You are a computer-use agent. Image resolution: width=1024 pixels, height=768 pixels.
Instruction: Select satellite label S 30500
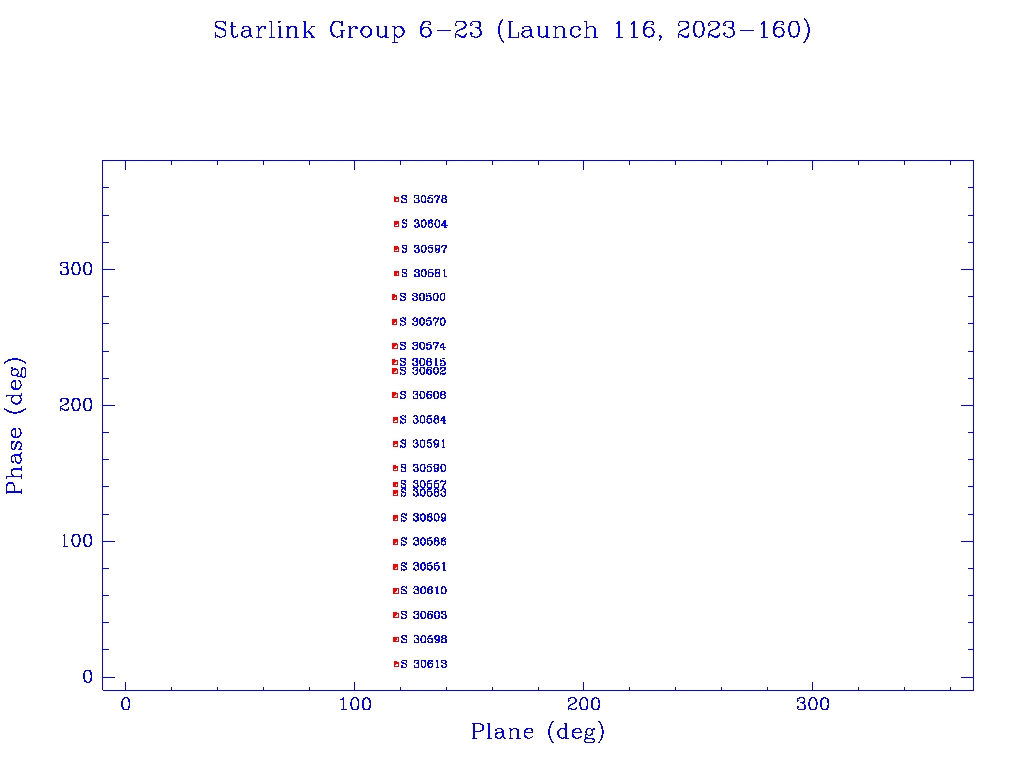click(x=423, y=297)
